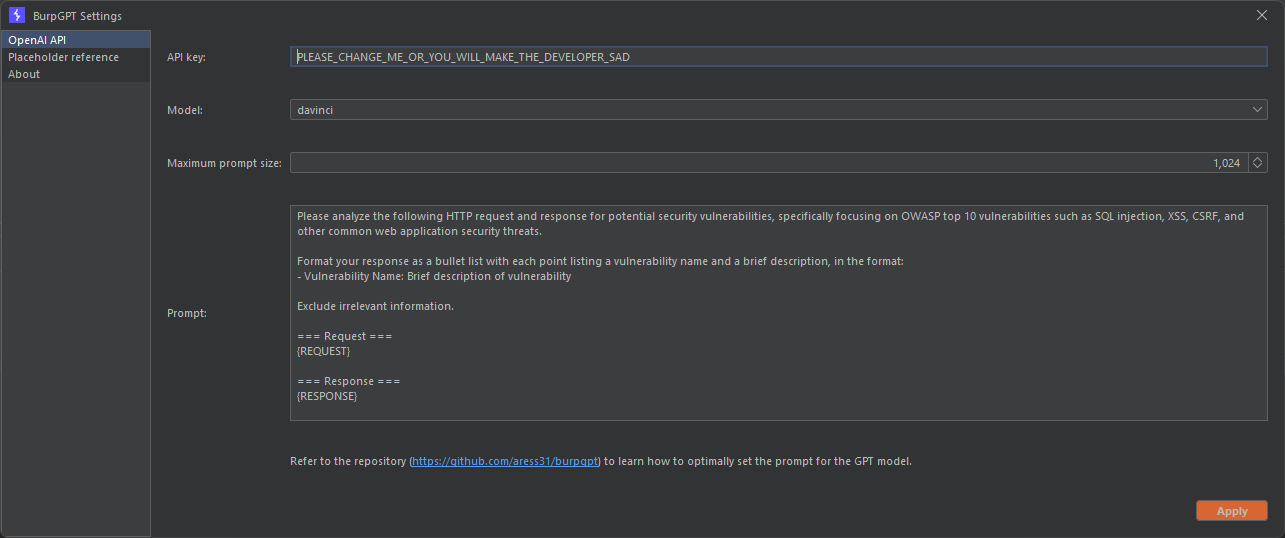Open the Placeholder reference section
Viewport: 1285px width, 538px height.
tap(63, 57)
